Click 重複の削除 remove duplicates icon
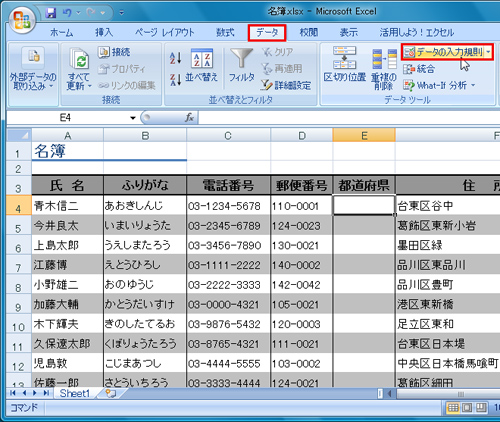This screenshot has width=500, height=422. coord(384,69)
